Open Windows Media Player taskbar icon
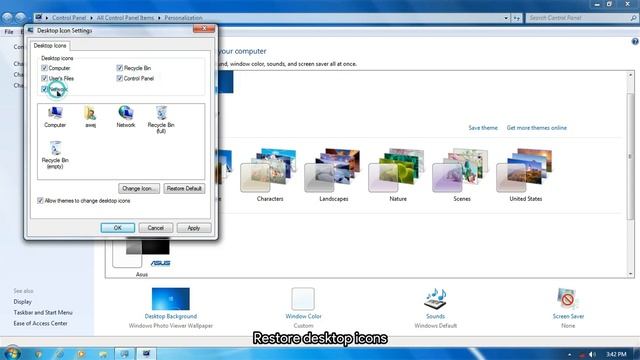Screen dimensions: 640x360 81,354
